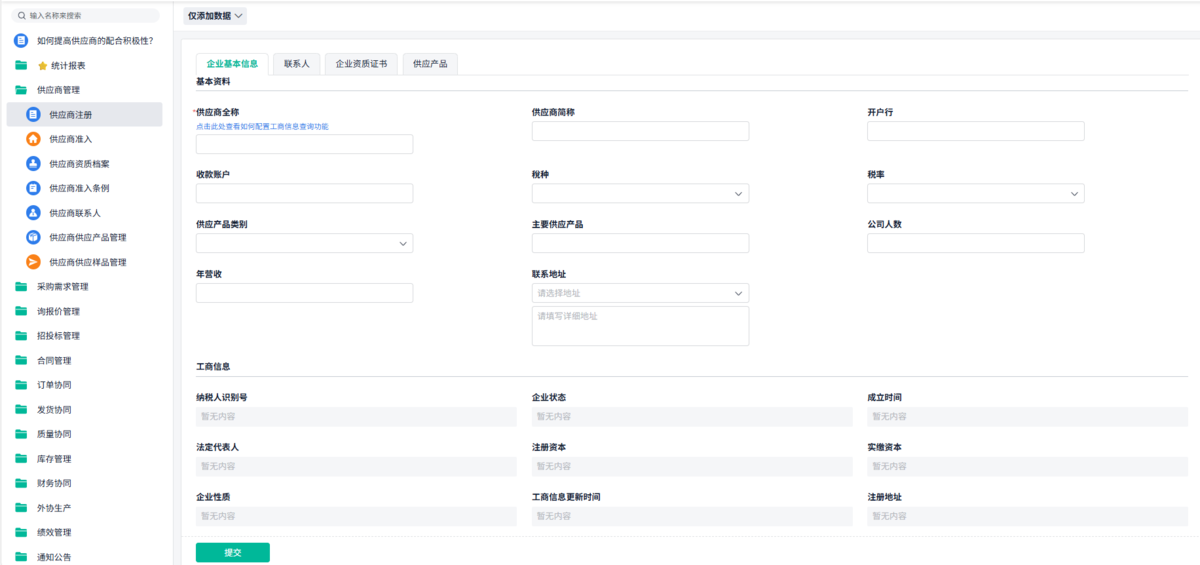Open the 点击此处查看如何配置工商信息查询功能 link
Screen dimensions: 1200x565
262,127
